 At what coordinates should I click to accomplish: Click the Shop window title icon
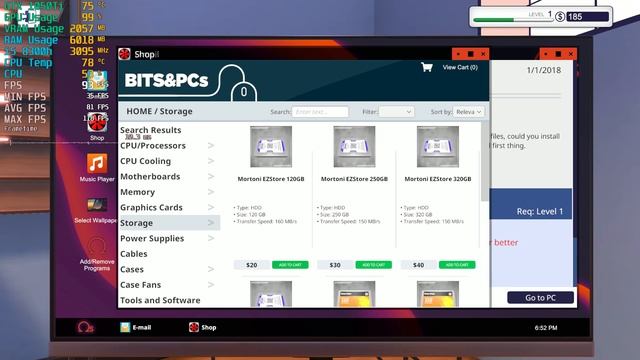[124, 54]
